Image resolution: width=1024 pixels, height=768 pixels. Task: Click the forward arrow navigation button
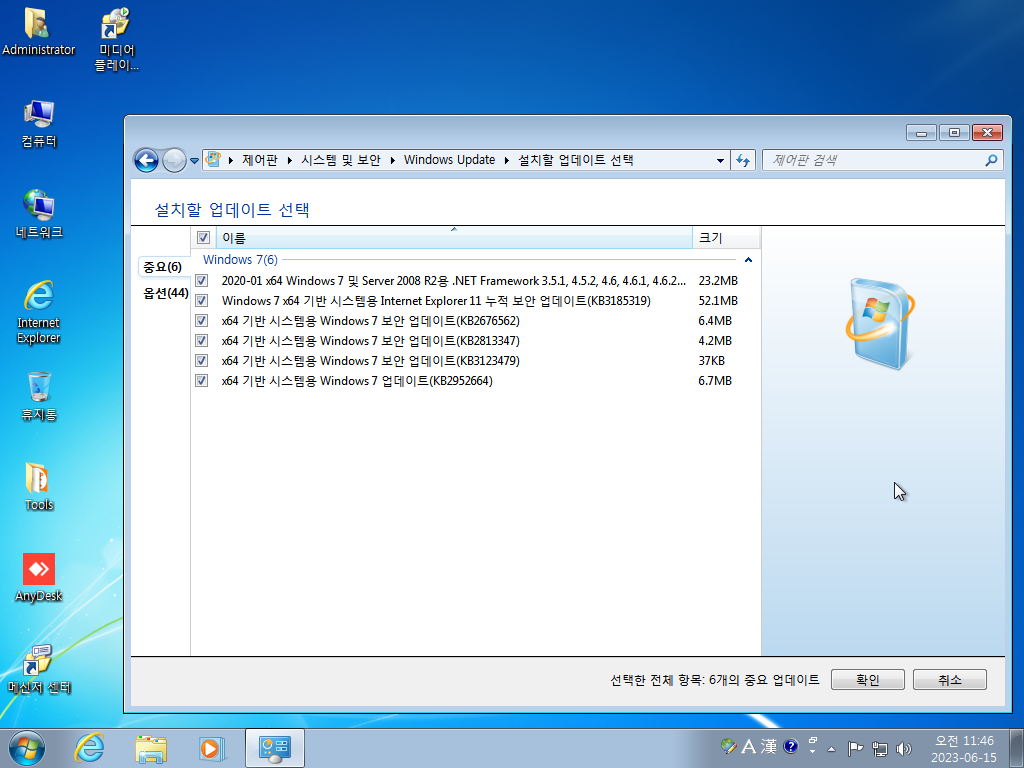click(x=174, y=160)
